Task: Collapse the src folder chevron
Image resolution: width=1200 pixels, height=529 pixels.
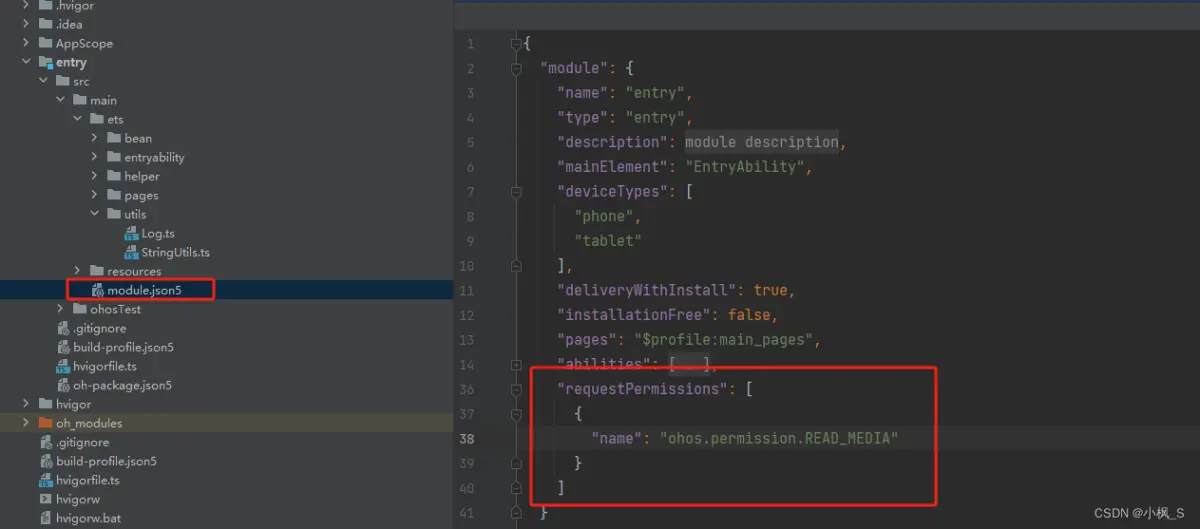Action: click(44, 81)
